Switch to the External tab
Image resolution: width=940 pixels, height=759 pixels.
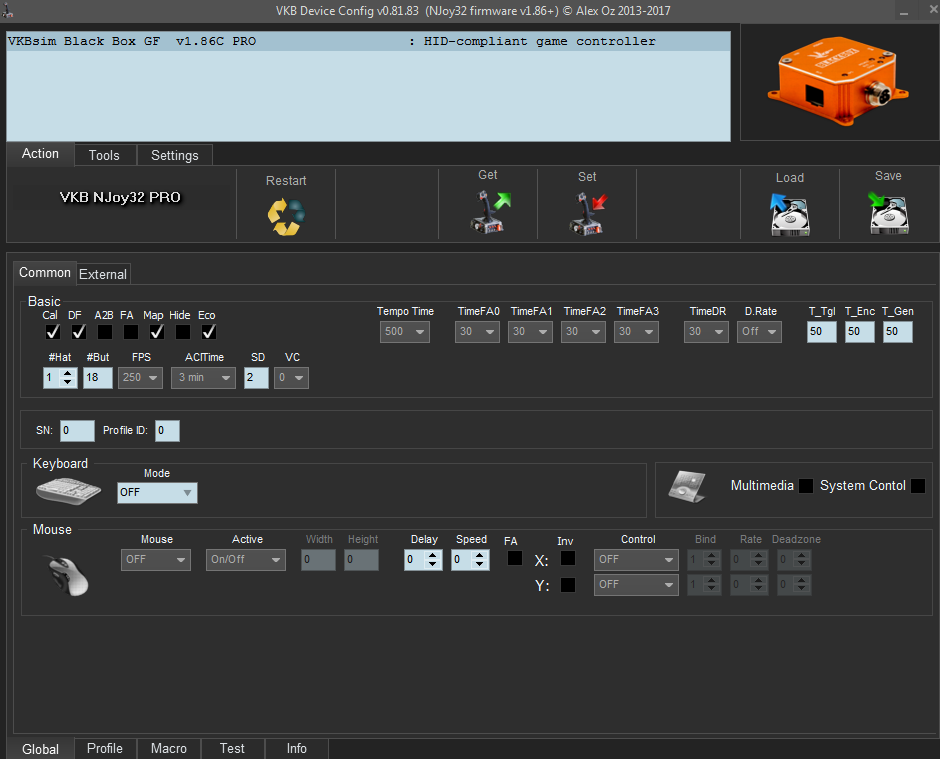(103, 275)
